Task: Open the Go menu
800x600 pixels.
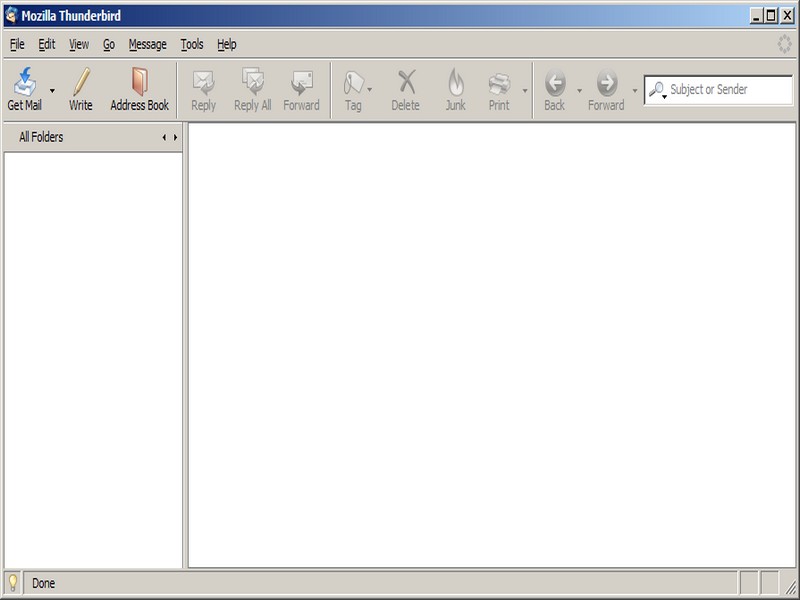Action: [x=109, y=44]
